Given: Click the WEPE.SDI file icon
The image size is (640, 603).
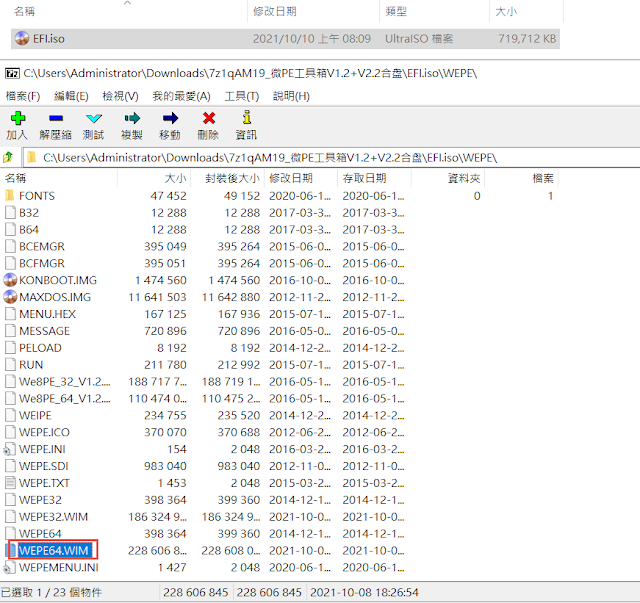Looking at the screenshot, I should (x=10, y=466).
